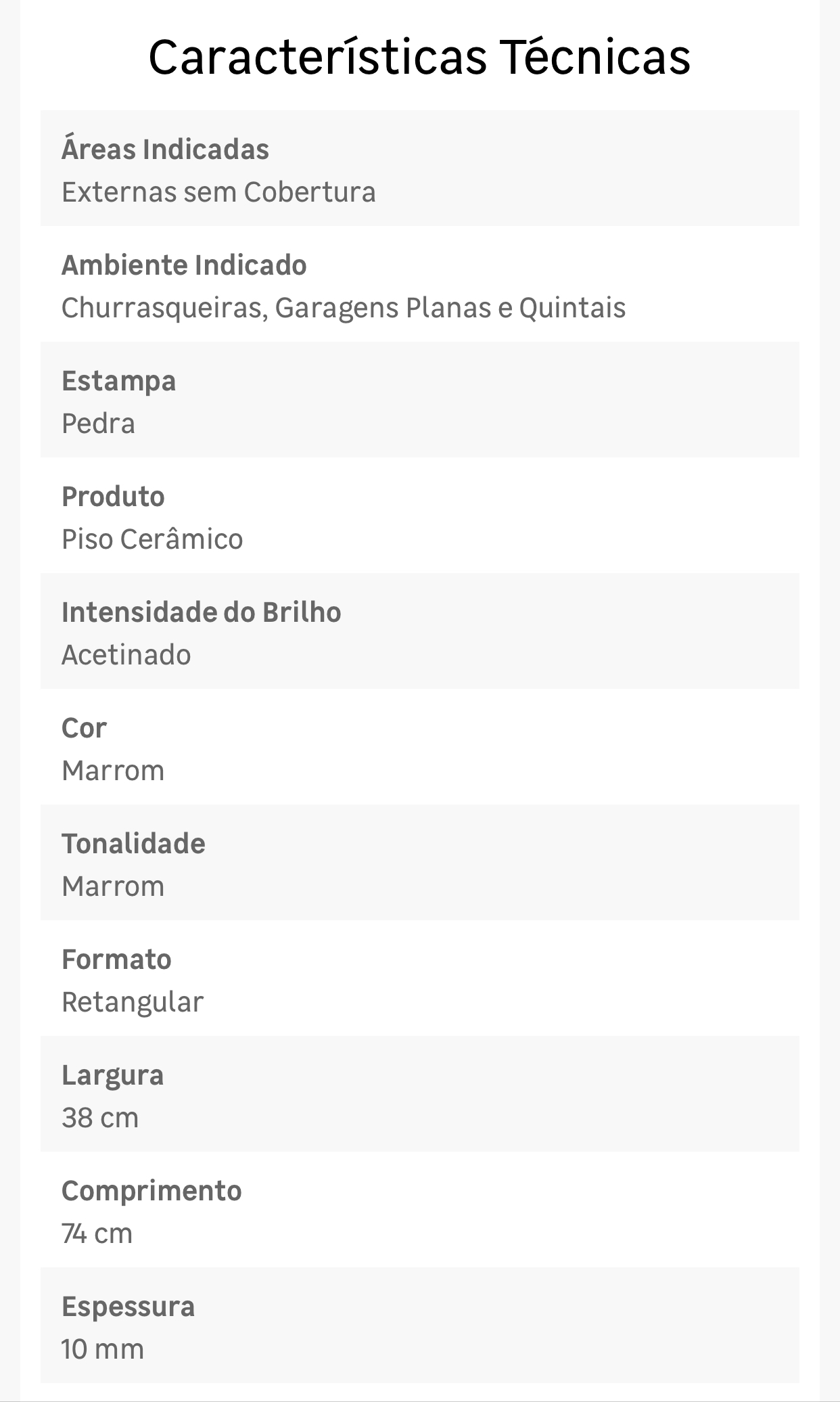Click the Externas sem Cobertura value
This screenshot has height=1402, width=840.
point(218,192)
